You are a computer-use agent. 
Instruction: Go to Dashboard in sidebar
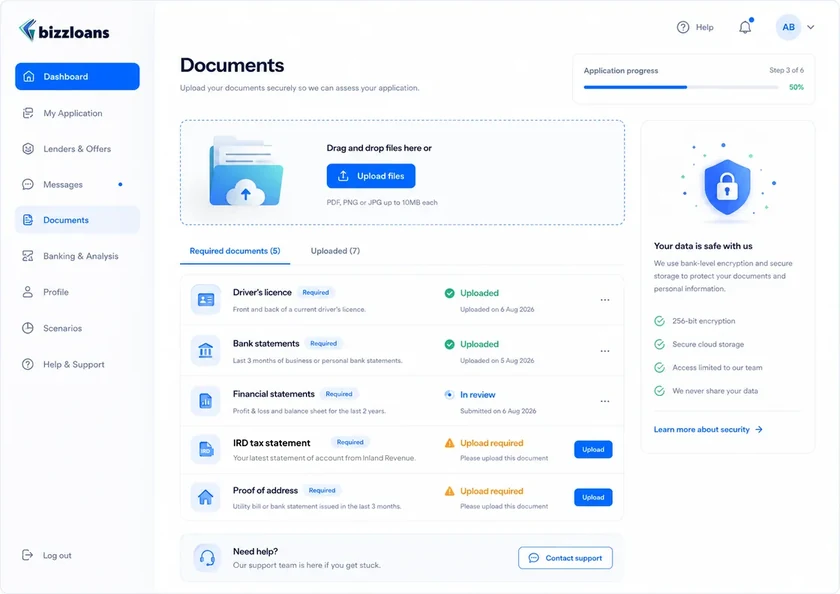coord(77,77)
